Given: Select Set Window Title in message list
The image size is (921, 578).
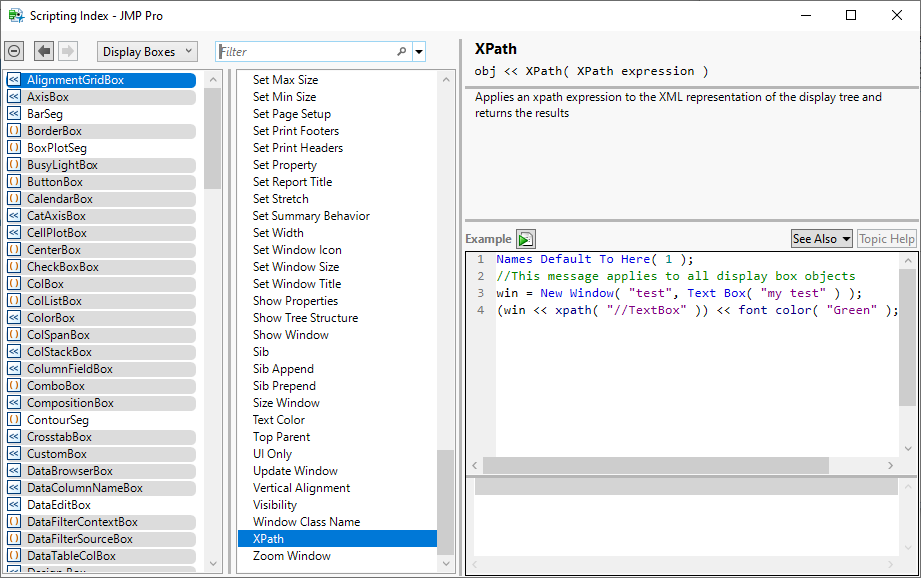Looking at the screenshot, I should [297, 284].
